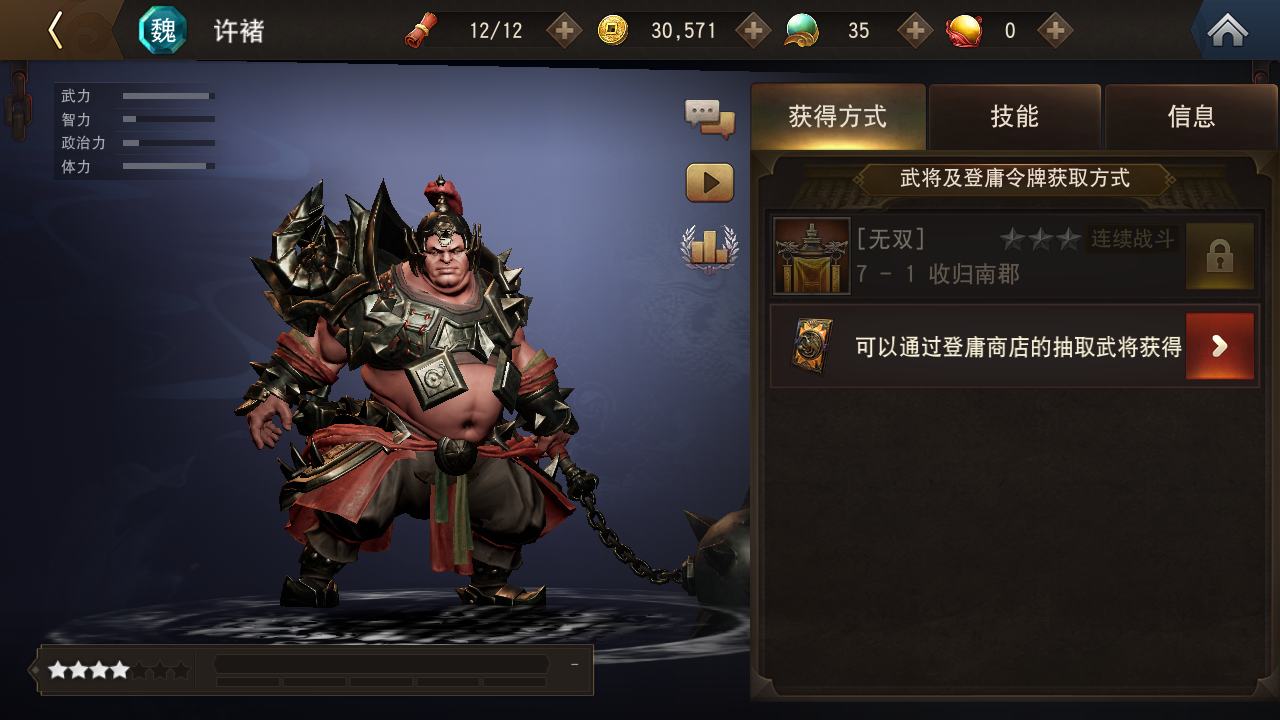Viewport: 1280px width, 720px height.
Task: Add green jade currency with plus
Action: point(915,30)
